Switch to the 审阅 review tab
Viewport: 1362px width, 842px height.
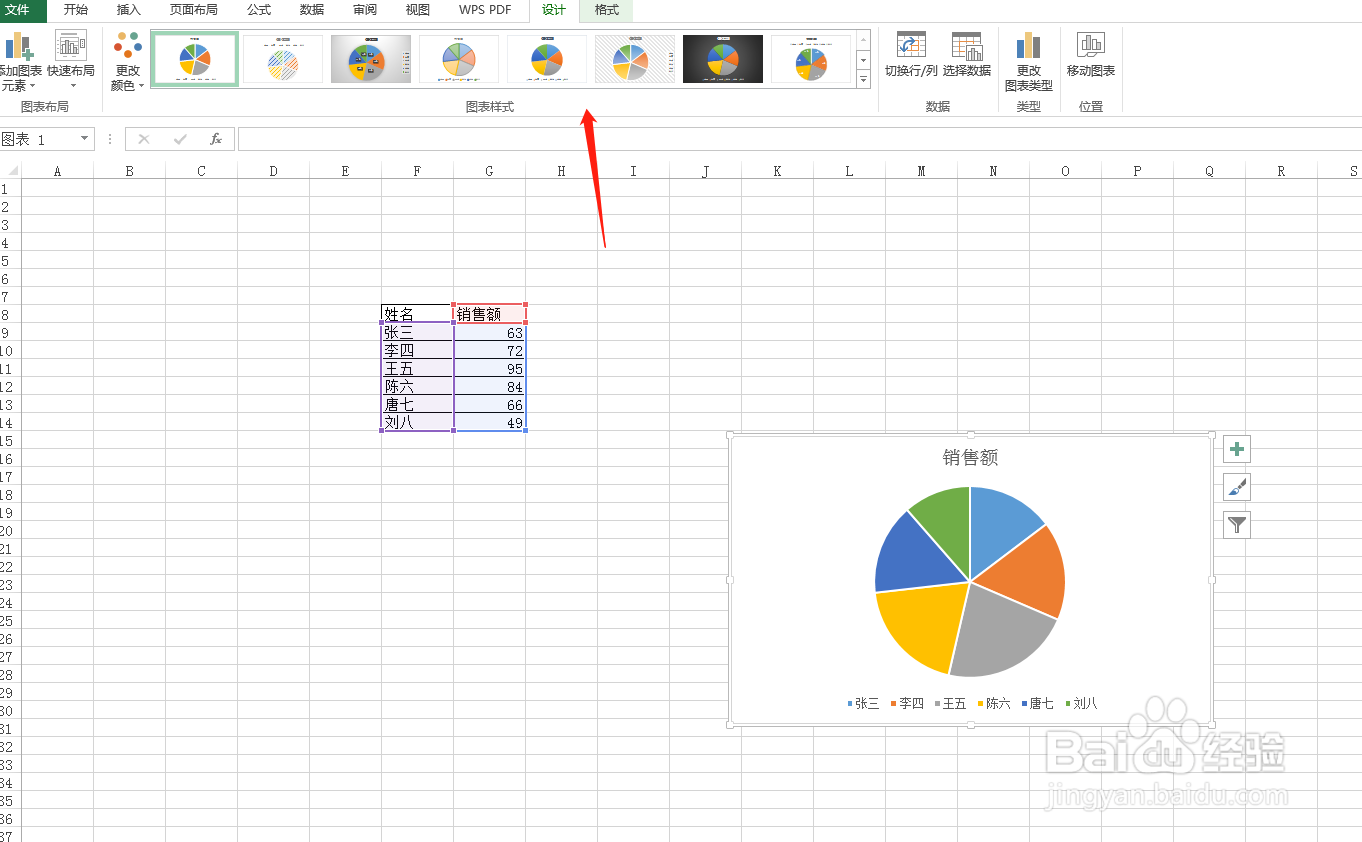pos(365,10)
